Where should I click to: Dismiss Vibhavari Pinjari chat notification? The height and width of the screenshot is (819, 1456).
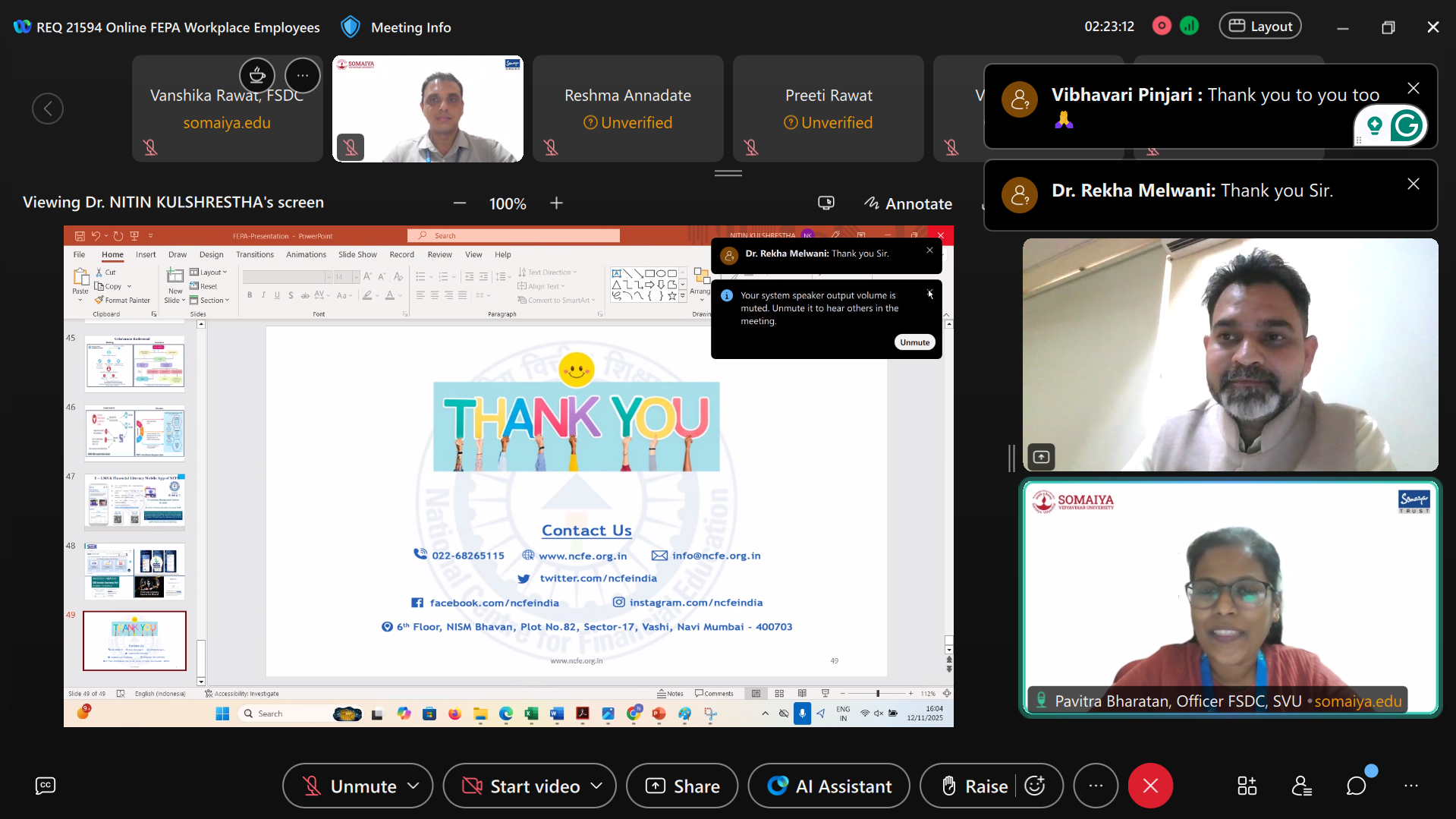tap(1413, 88)
